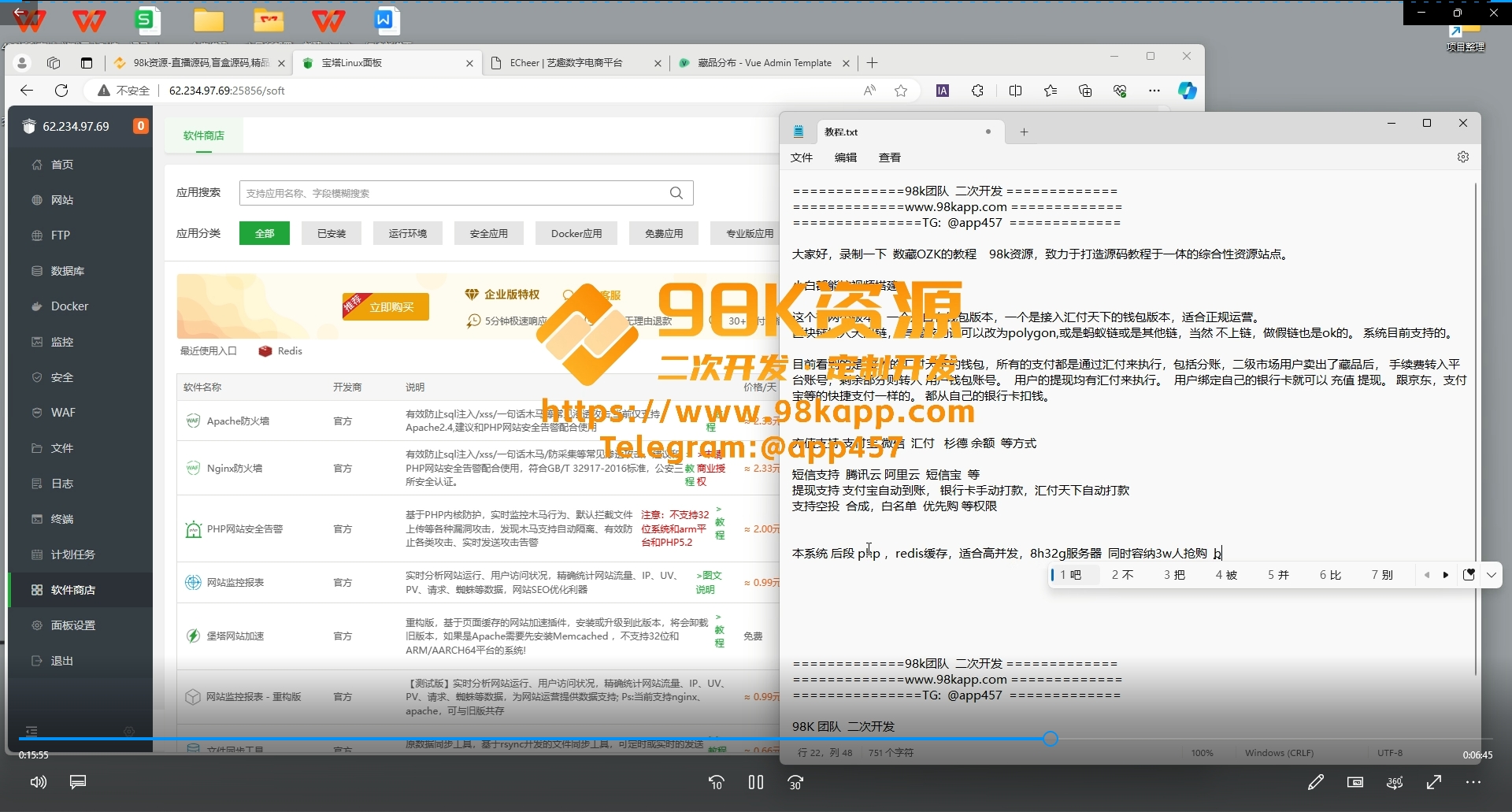
Task: Open browser settings and more menu
Action: (1154, 91)
